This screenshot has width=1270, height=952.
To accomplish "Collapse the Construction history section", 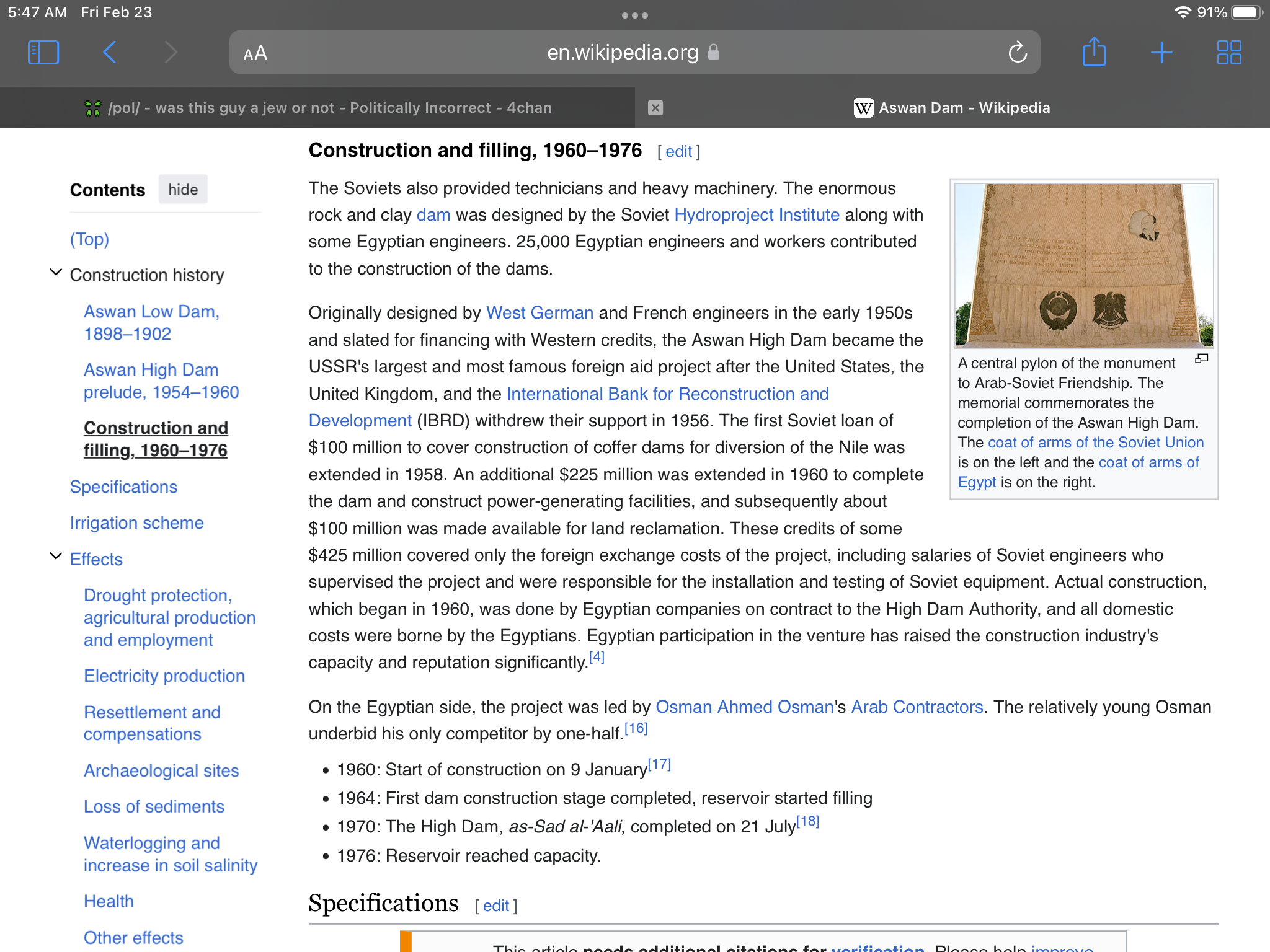I will (56, 273).
